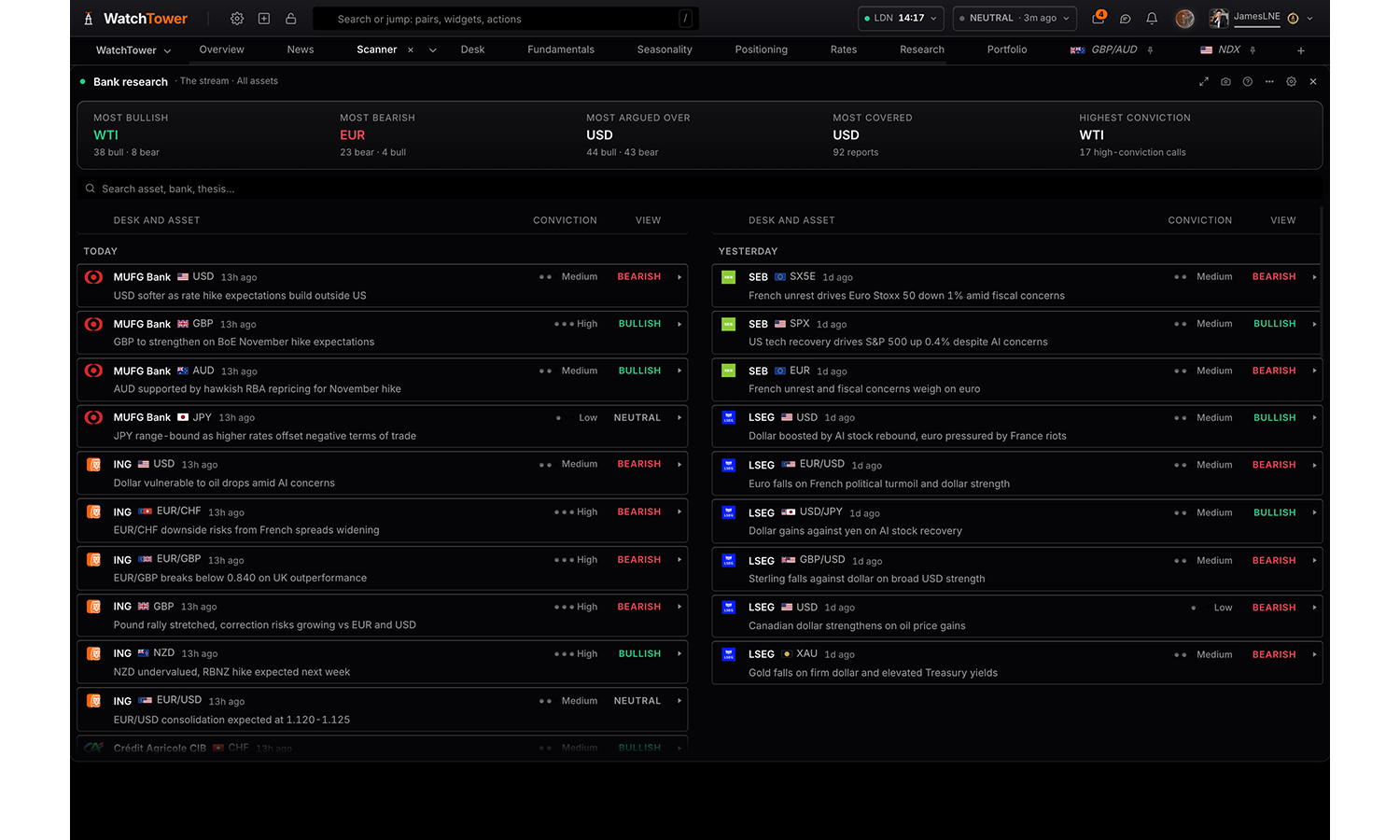This screenshot has height=840, width=1400.
Task: Click the round copper avatar icon
Action: click(x=1185, y=19)
